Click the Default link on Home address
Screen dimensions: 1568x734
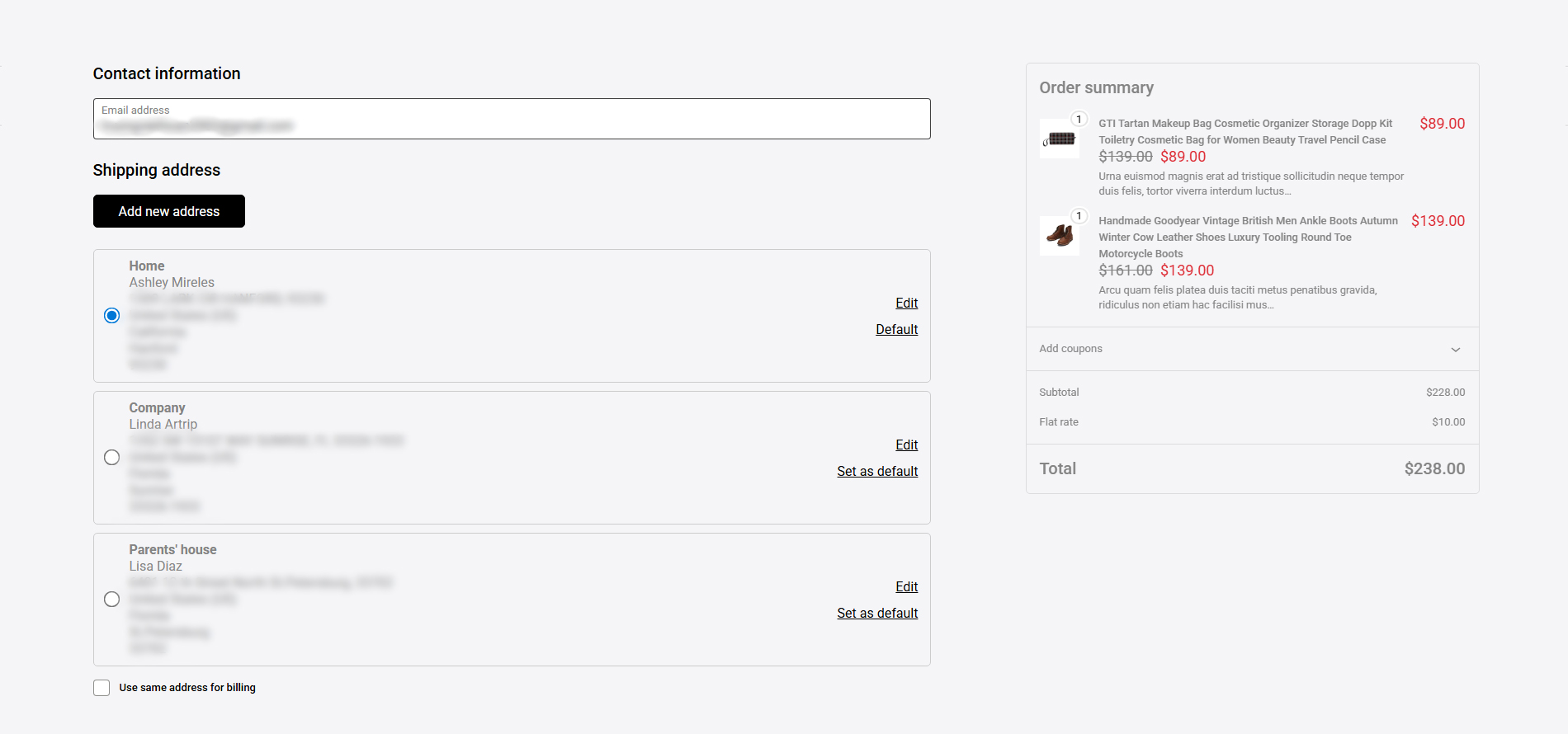(896, 330)
